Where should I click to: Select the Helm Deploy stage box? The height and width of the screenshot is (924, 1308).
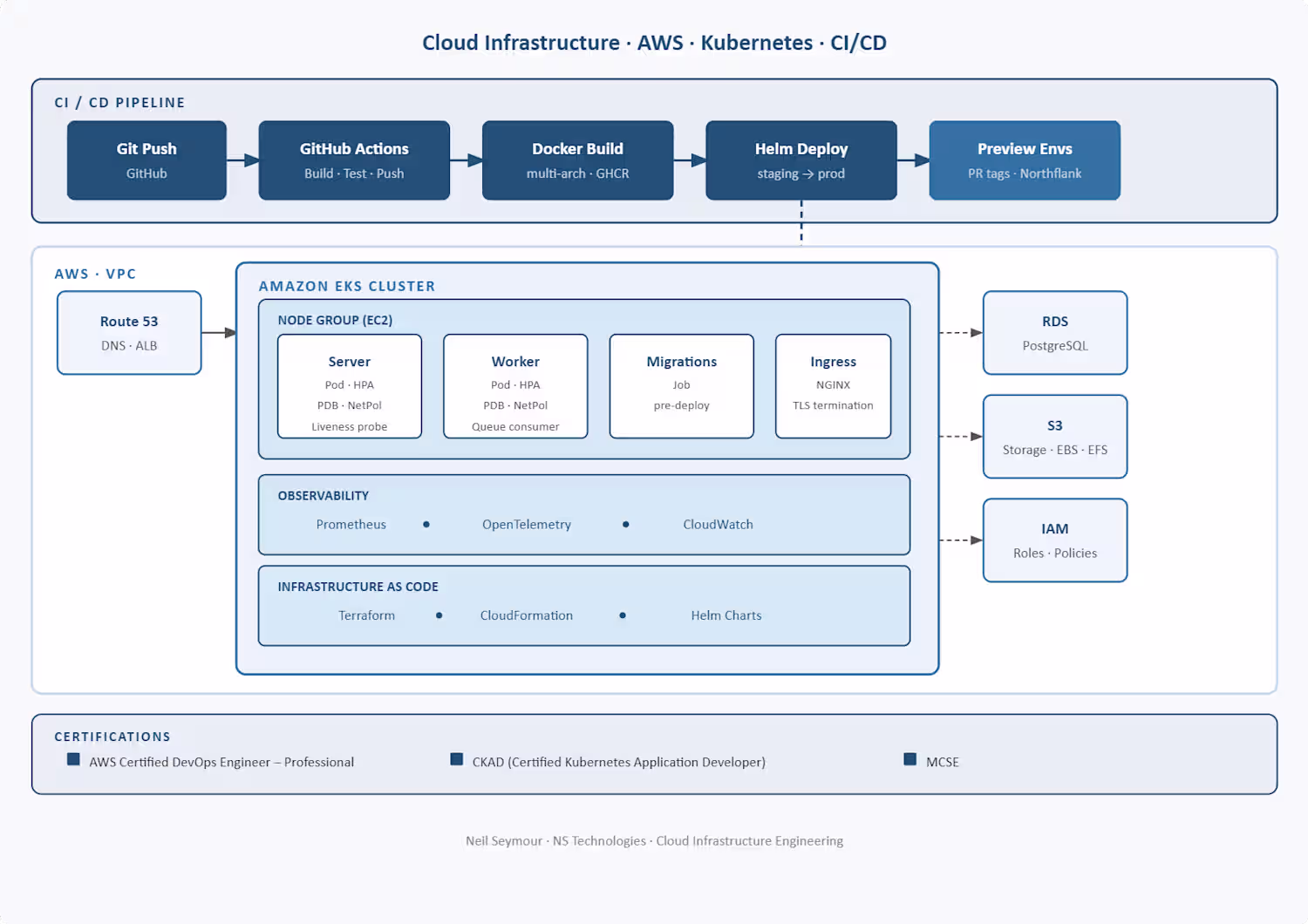point(801,160)
